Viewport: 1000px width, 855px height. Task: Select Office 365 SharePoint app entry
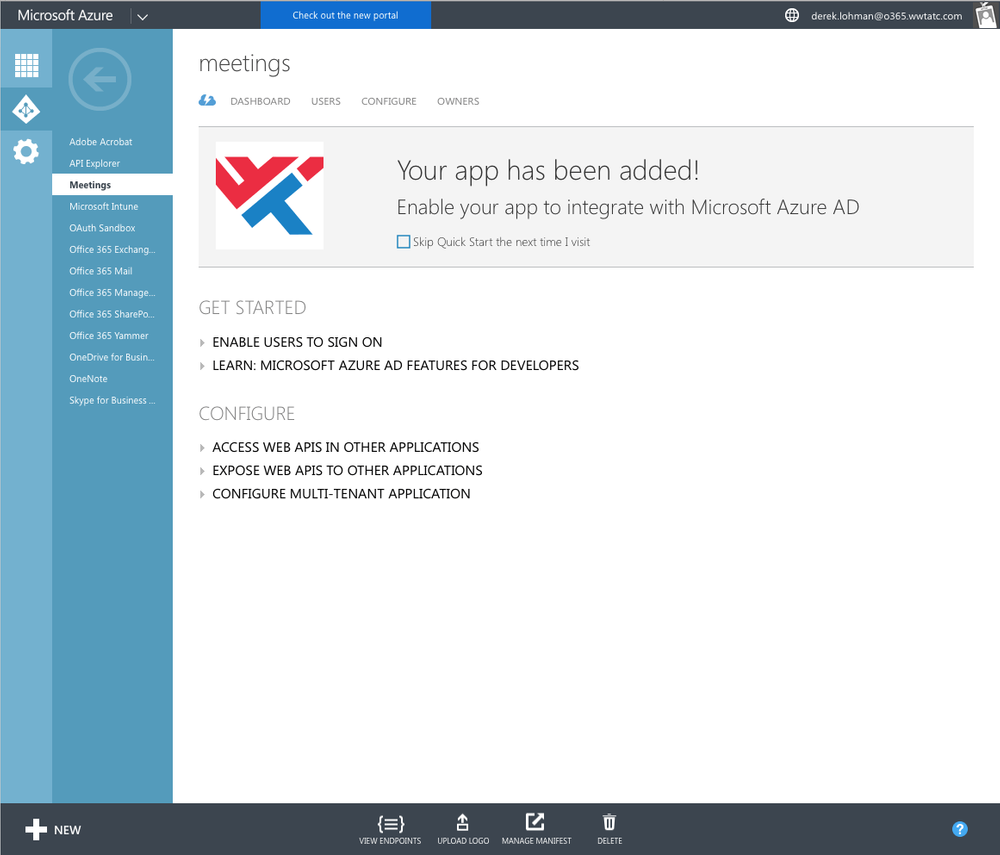click(x=112, y=314)
